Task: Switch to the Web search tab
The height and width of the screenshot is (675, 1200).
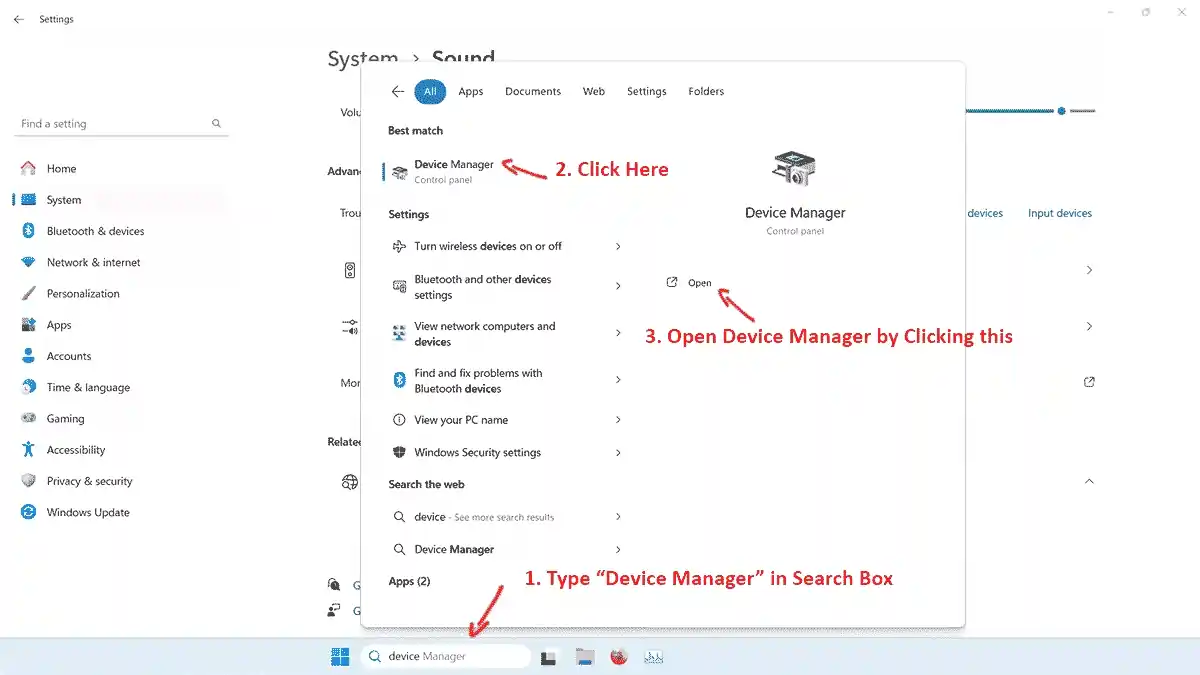Action: click(x=594, y=91)
